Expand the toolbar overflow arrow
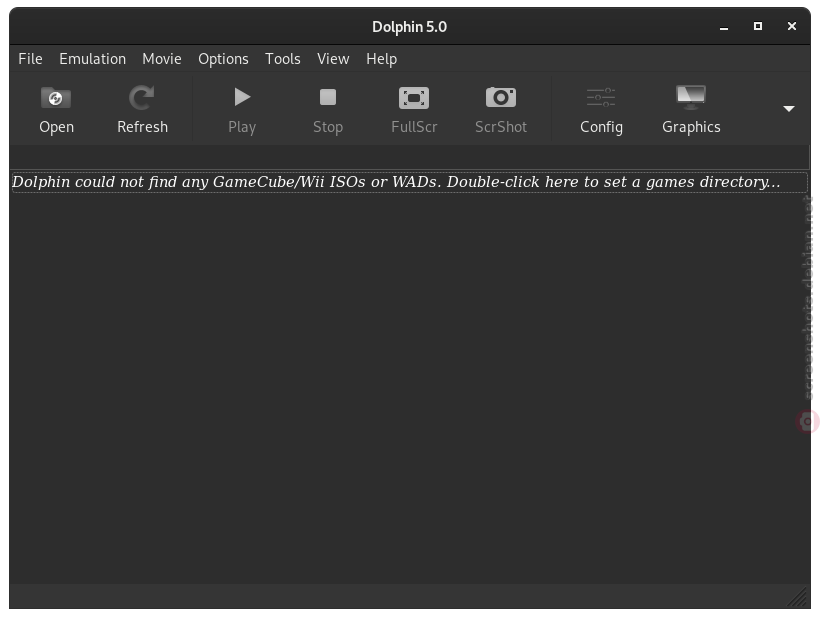The image size is (820, 618). tap(789, 109)
